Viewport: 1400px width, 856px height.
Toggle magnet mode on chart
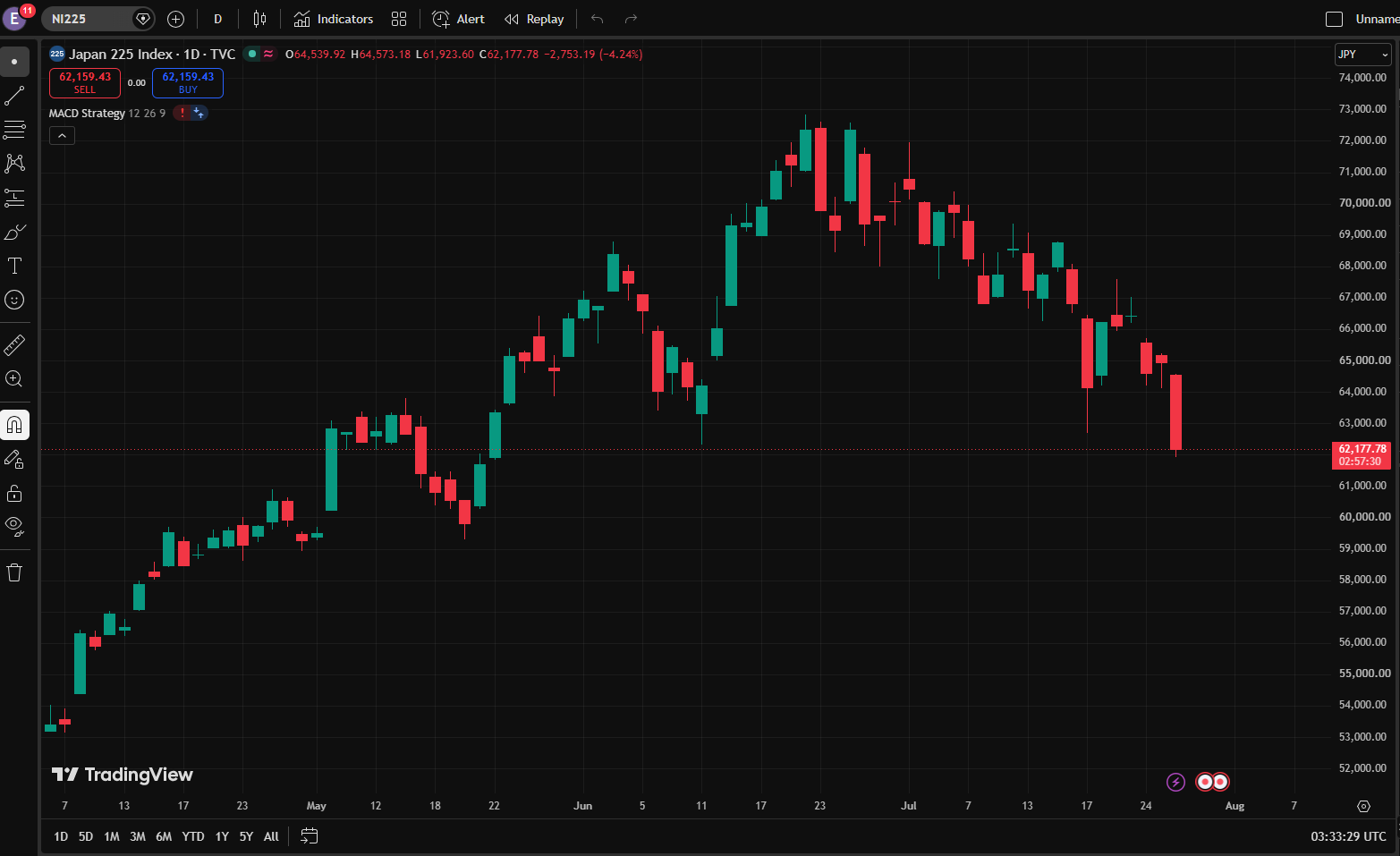(14, 425)
